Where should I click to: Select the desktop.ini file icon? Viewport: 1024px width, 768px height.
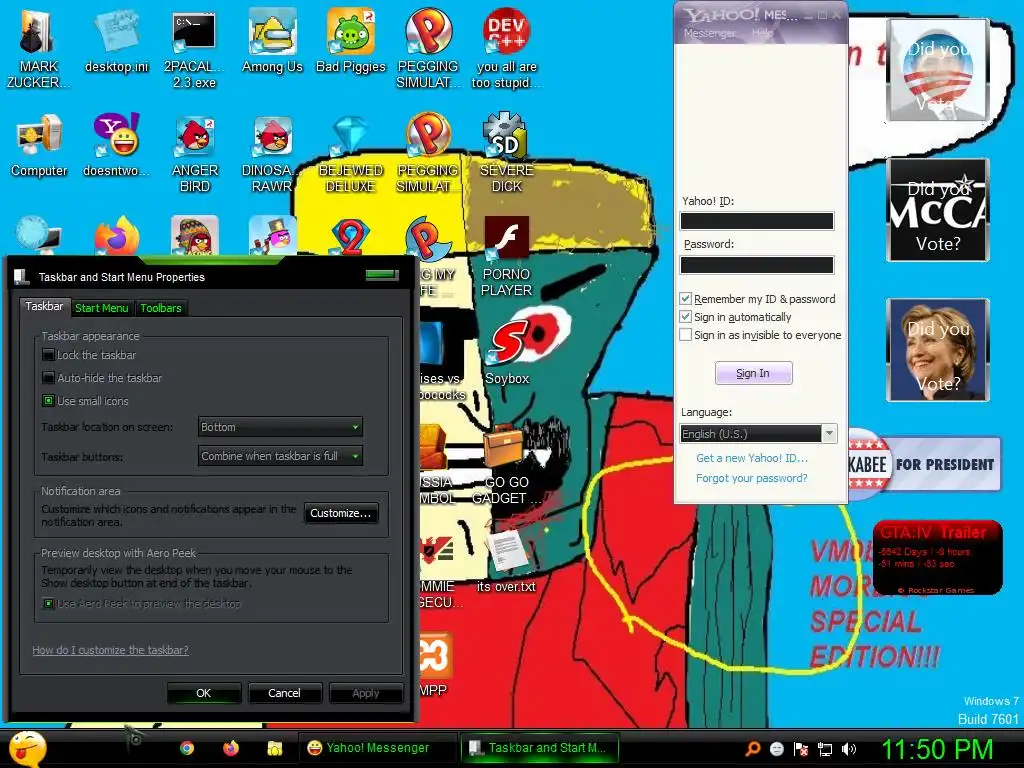(x=116, y=41)
